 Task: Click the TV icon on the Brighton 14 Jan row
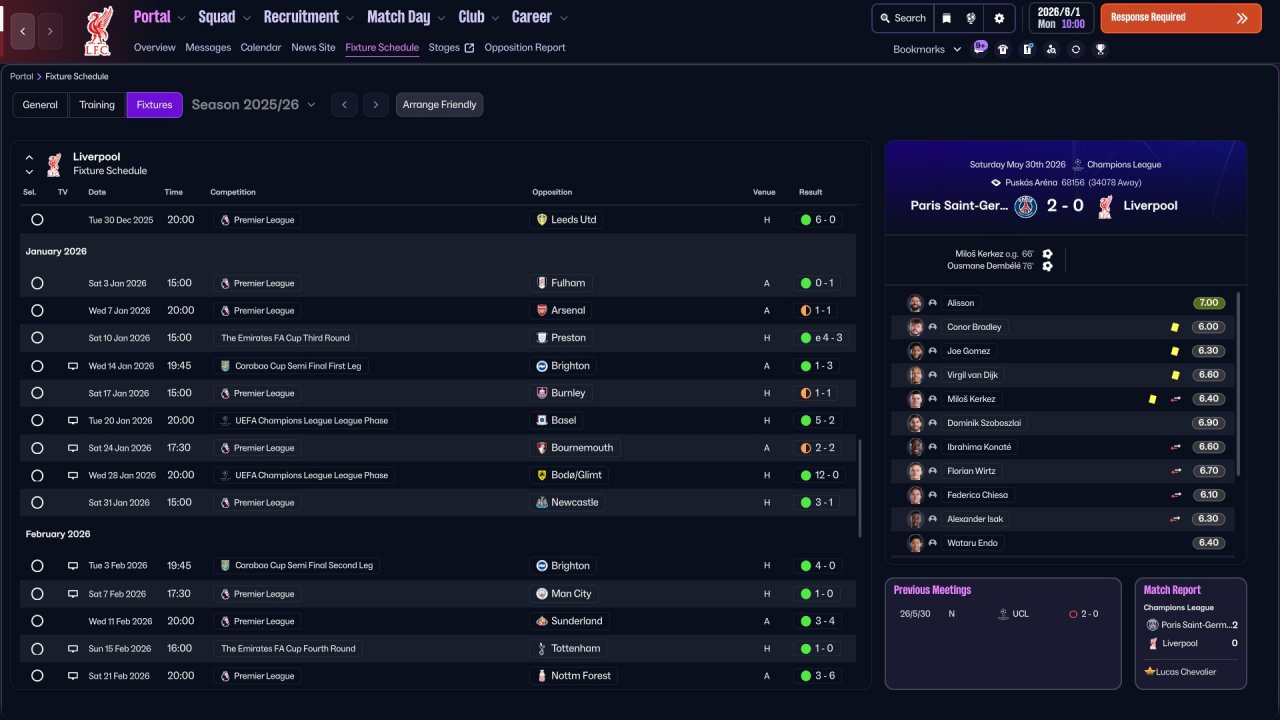(x=73, y=366)
